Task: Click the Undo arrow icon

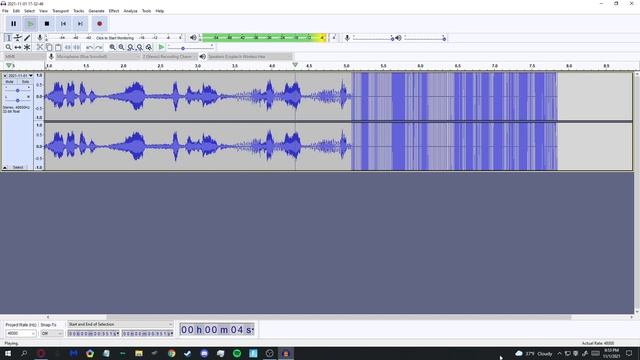Action: pyautogui.click(x=89, y=47)
